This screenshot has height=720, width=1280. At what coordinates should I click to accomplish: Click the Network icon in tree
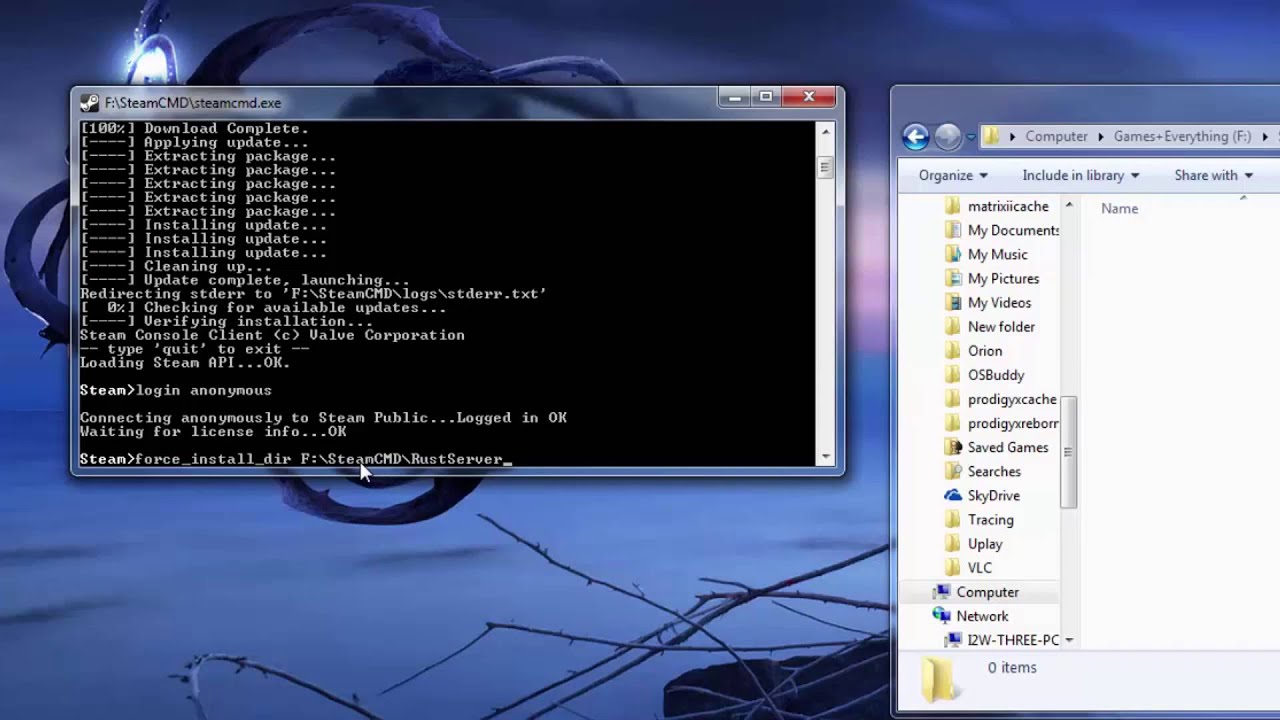click(x=941, y=616)
